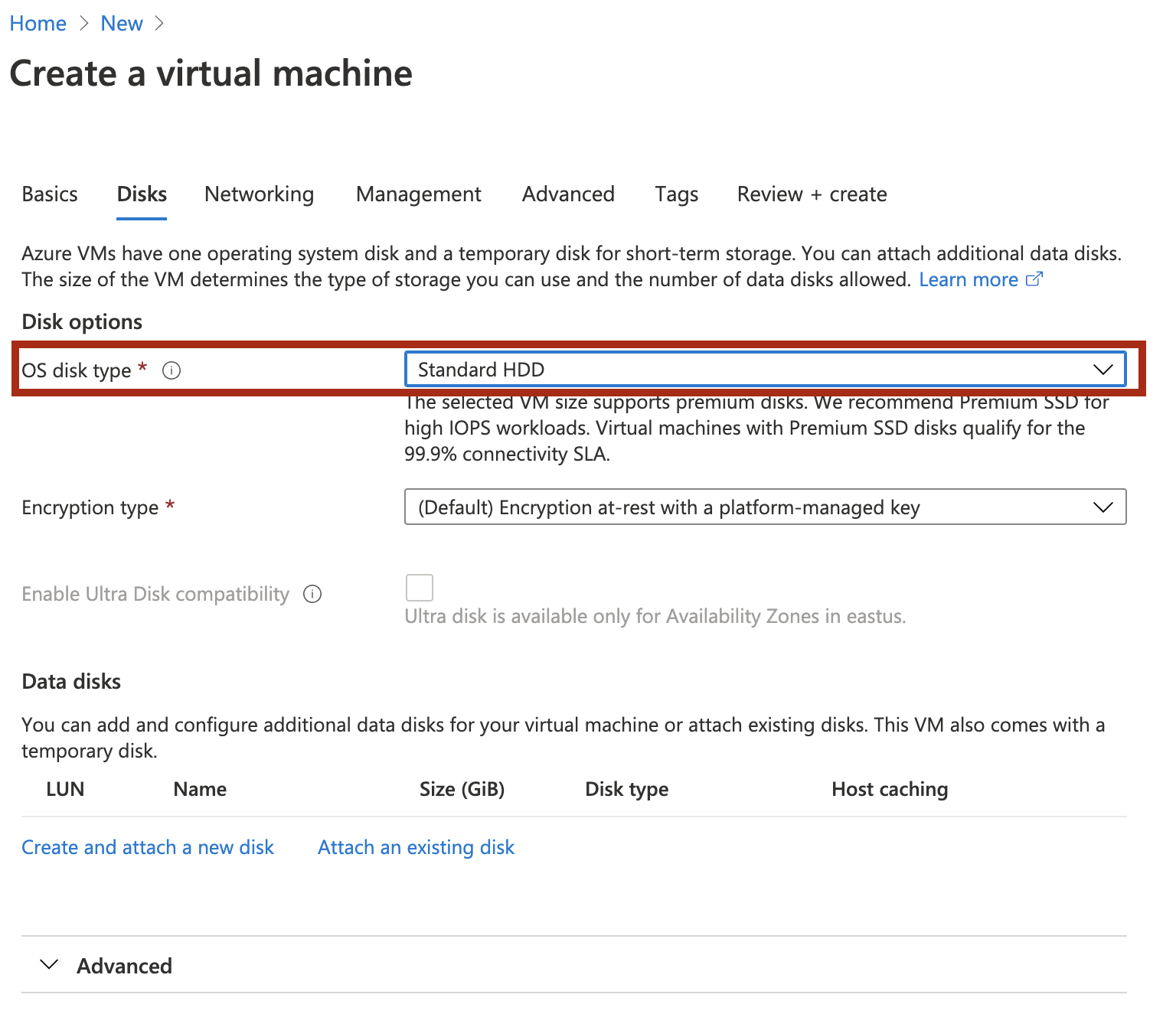Click the breadcrumb chevron after Home
The height and width of the screenshot is (1027, 1176).
[83, 24]
